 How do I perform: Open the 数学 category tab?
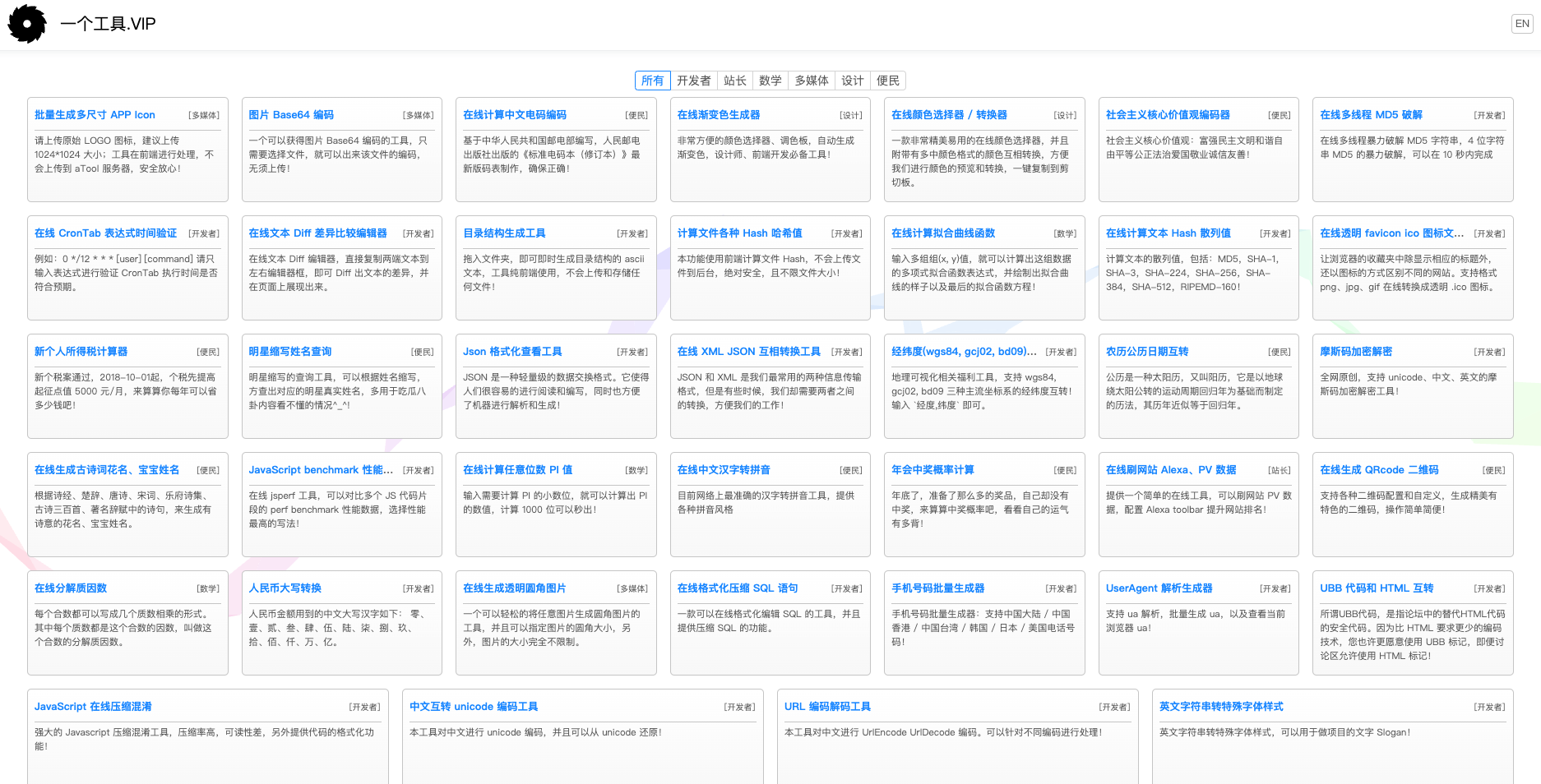[x=770, y=81]
